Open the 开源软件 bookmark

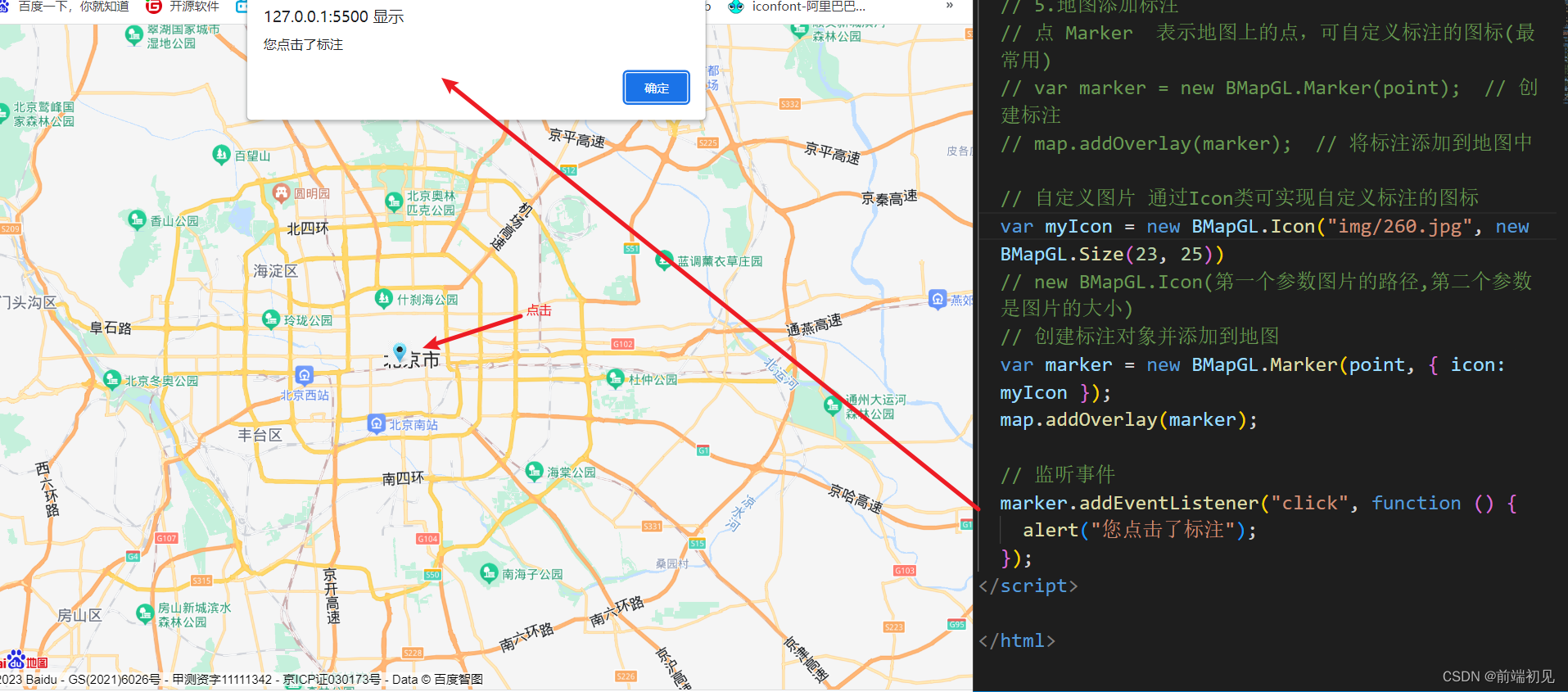point(183,7)
